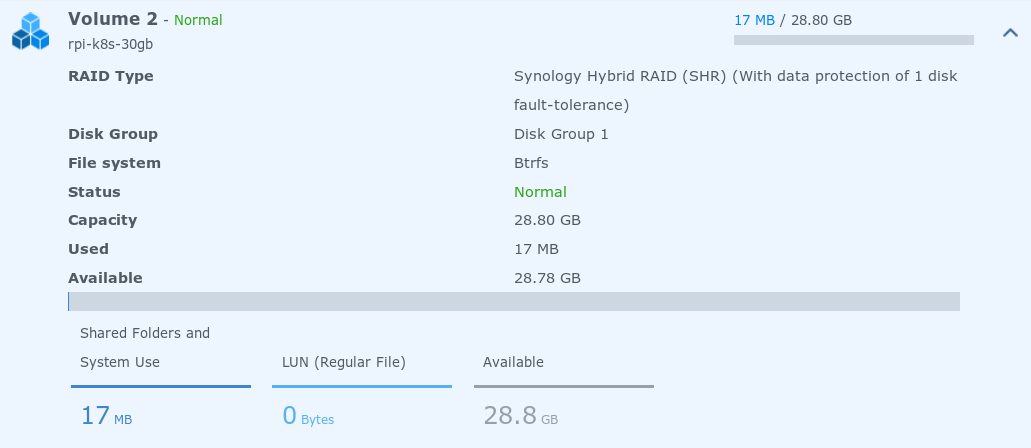
Task: Select the 28.78 GB available value
Action: pyautogui.click(x=547, y=278)
